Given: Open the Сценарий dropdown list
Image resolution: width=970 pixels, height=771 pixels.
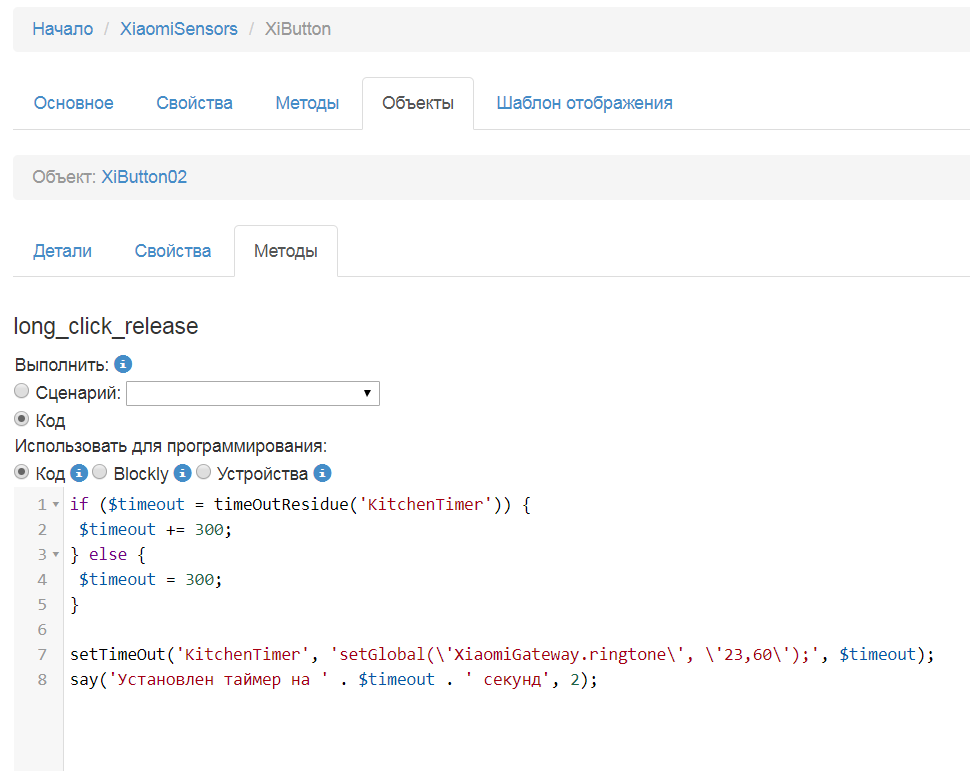Looking at the screenshot, I should point(253,393).
